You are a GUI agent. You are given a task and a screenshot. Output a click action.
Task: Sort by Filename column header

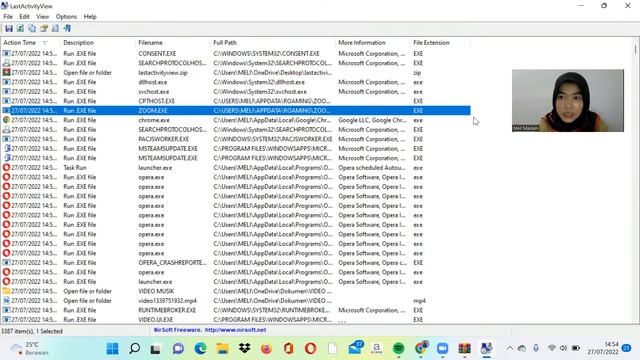click(x=173, y=42)
